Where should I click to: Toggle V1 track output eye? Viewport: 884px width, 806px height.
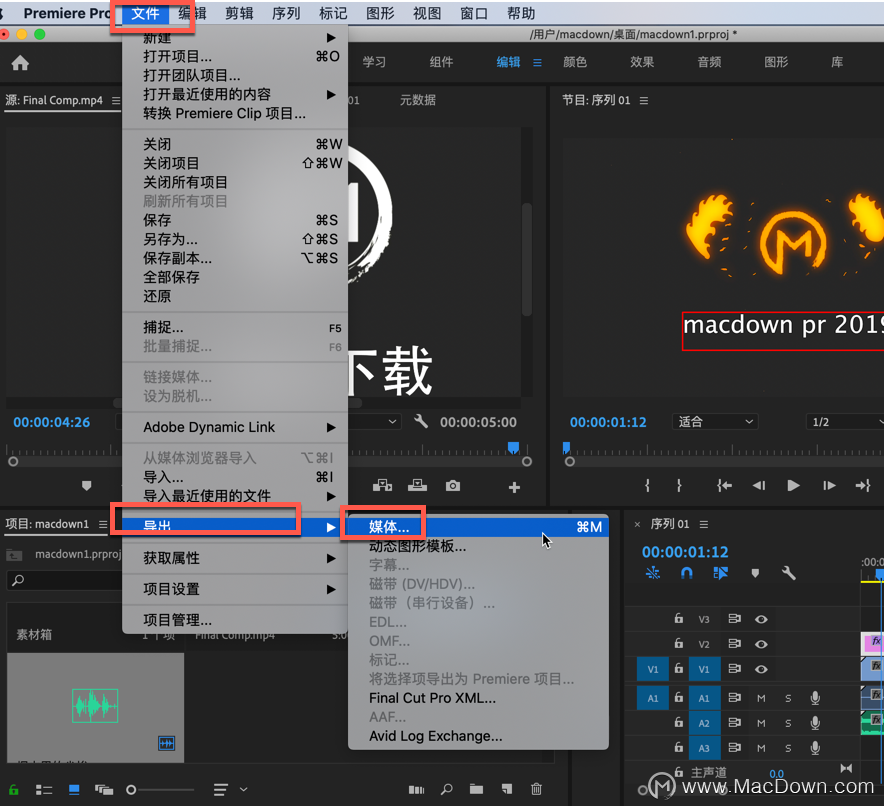761,669
